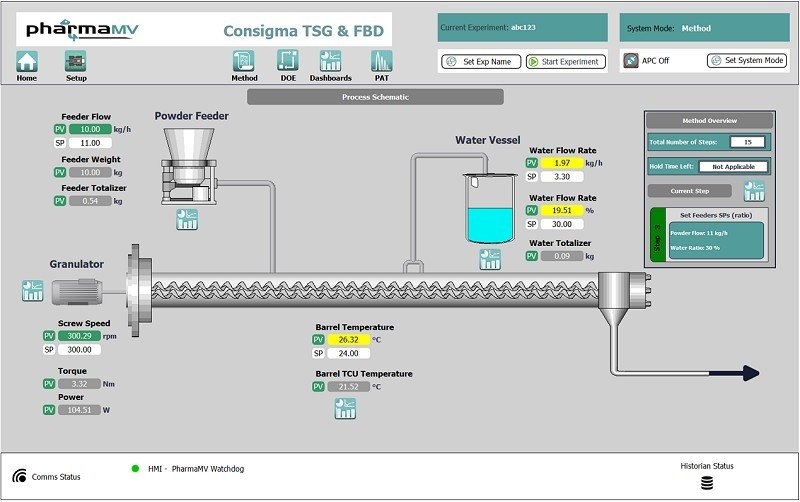Click the Set Exp Name button
This screenshot has height=502, width=800.
pos(480,62)
